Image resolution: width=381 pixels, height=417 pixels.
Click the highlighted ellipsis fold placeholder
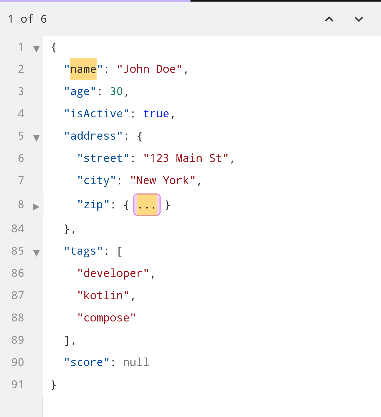pyautogui.click(x=147, y=205)
